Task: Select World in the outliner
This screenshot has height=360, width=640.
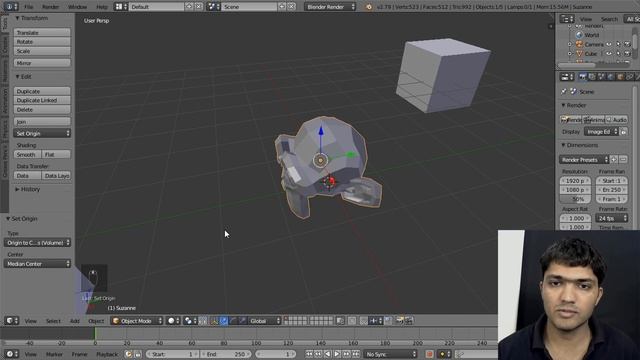Action: 591,35
